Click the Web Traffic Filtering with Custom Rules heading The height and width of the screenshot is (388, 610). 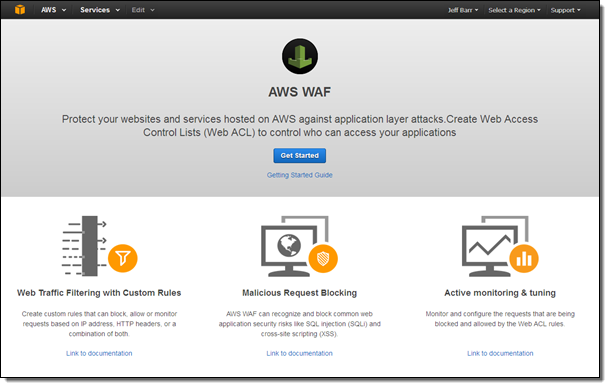point(99,293)
